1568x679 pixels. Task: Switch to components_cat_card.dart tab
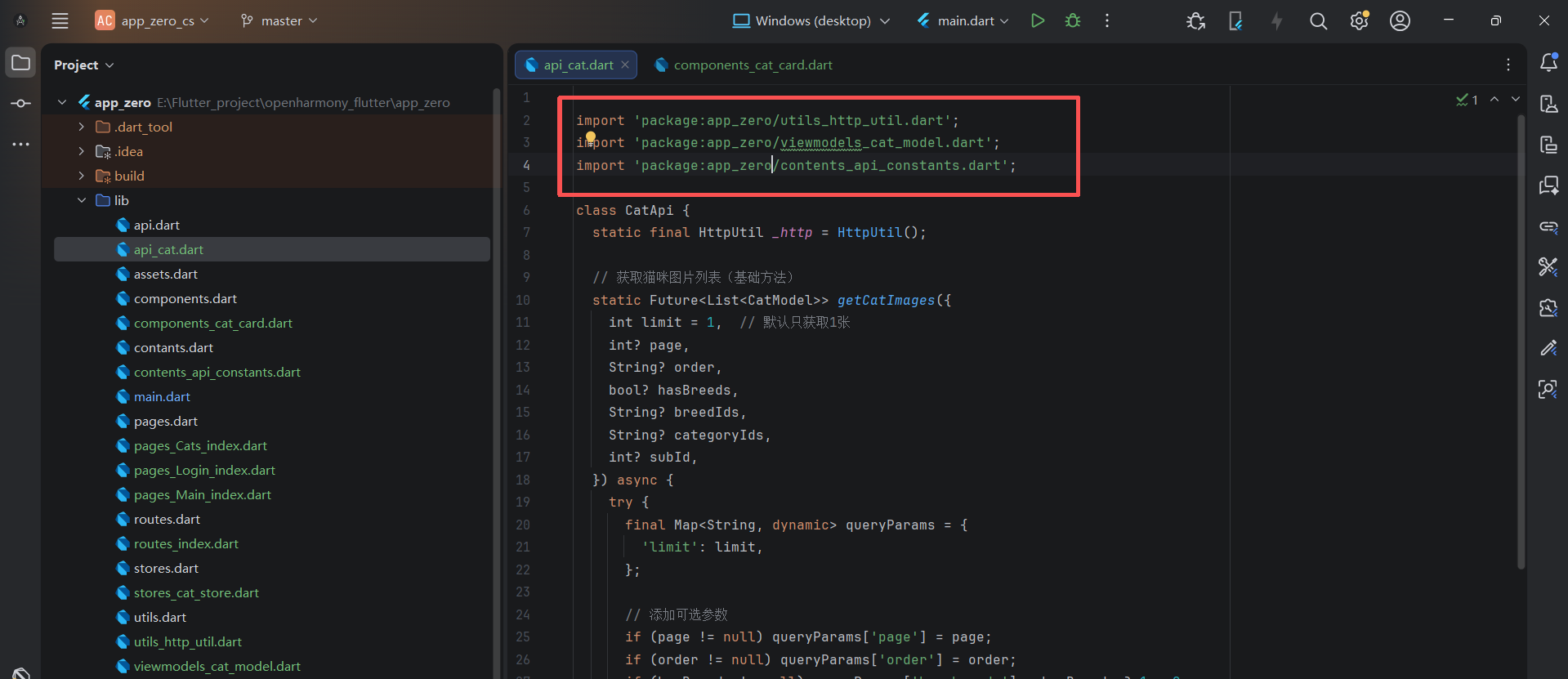pyautogui.click(x=744, y=65)
